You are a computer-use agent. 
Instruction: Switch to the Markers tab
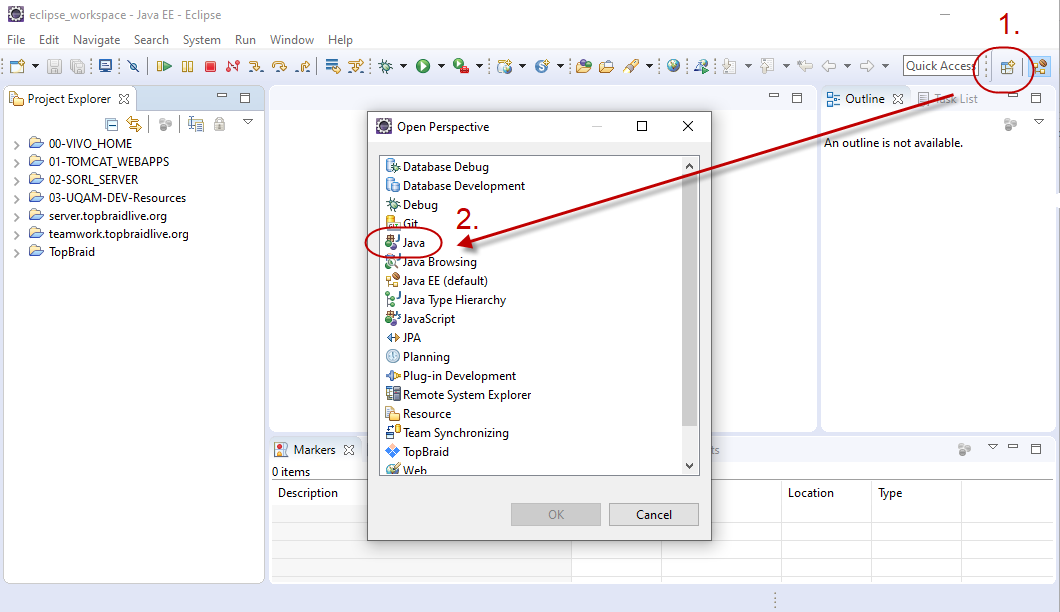314,450
